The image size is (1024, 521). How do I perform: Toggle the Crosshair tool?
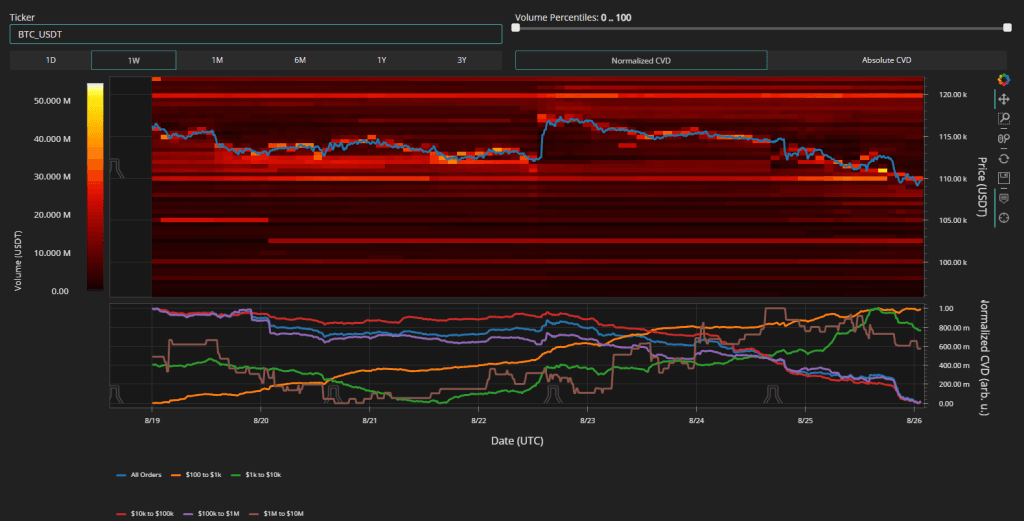1004,218
